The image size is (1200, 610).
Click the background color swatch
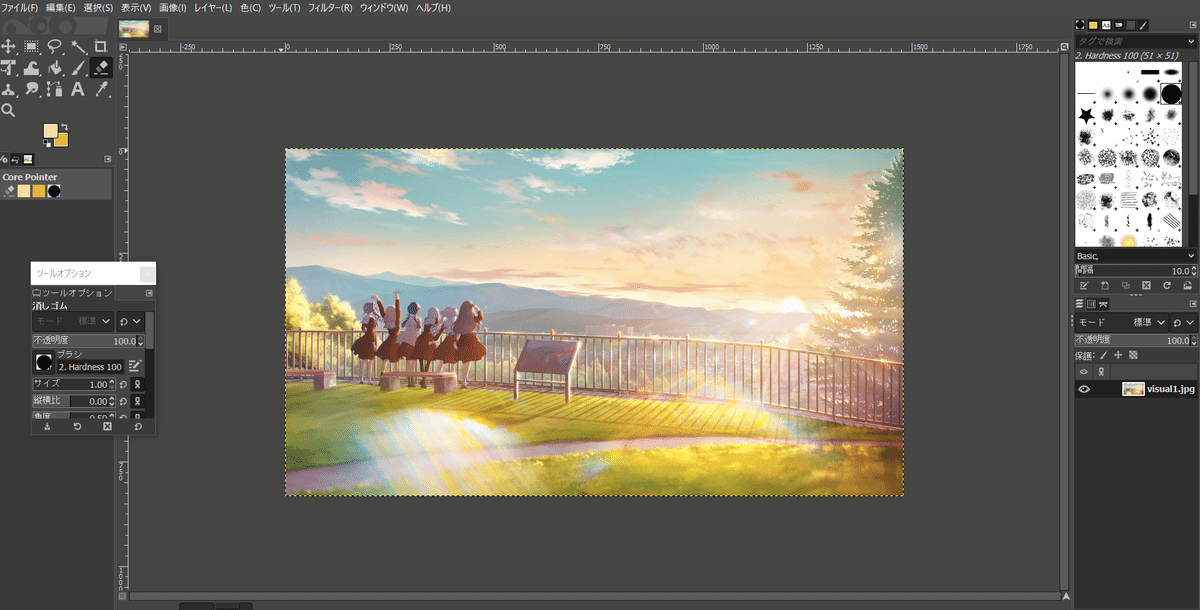tap(62, 141)
